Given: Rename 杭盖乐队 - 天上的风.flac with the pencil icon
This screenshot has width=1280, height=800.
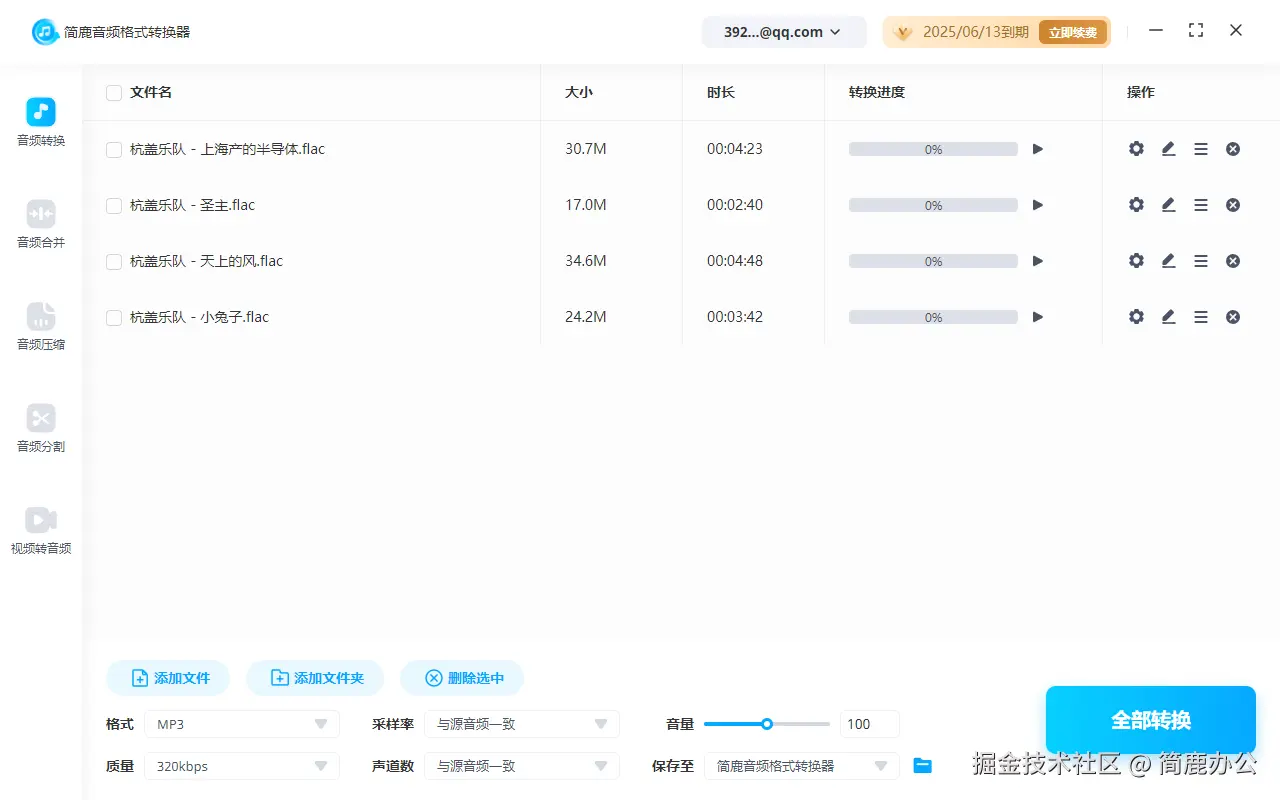Looking at the screenshot, I should point(1168,261).
